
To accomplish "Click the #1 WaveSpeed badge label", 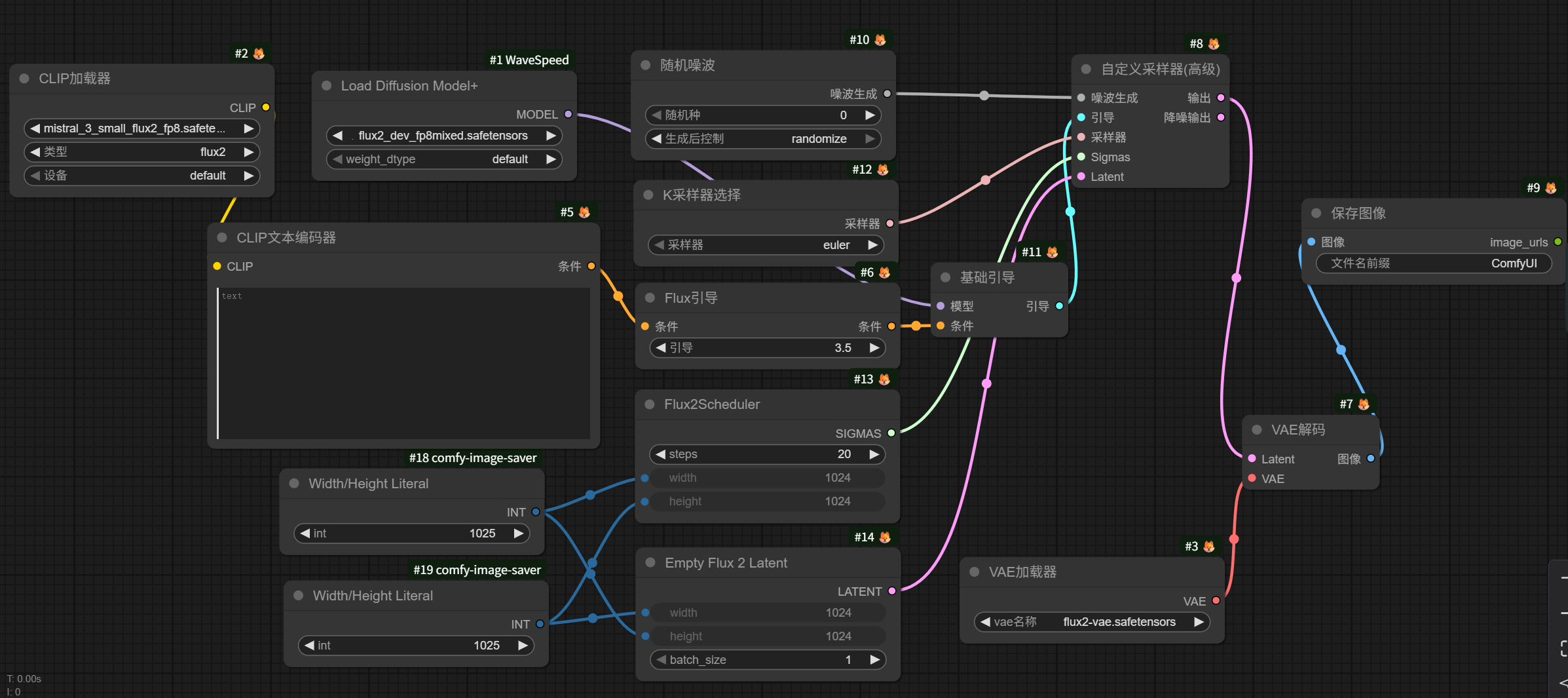I will (x=529, y=60).
